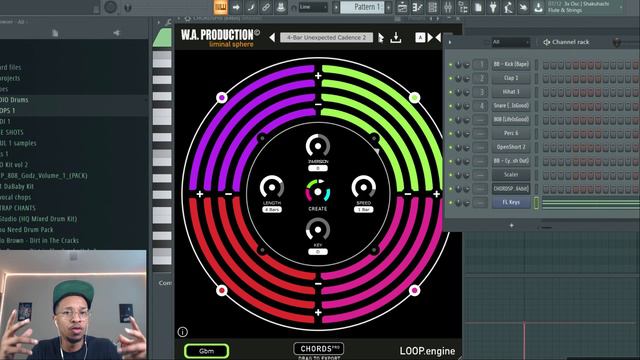Select the A state button in plugin header
This screenshot has height=360, width=640.
(420, 38)
